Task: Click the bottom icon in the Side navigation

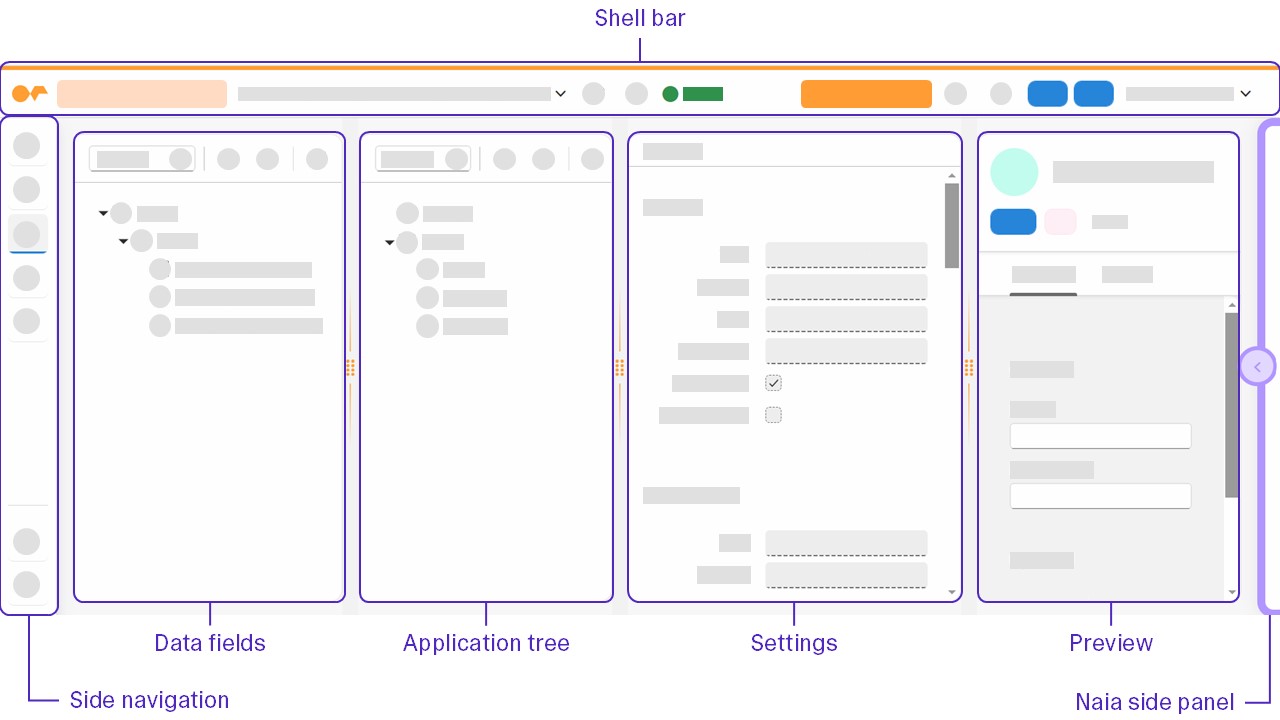Action: (27, 584)
